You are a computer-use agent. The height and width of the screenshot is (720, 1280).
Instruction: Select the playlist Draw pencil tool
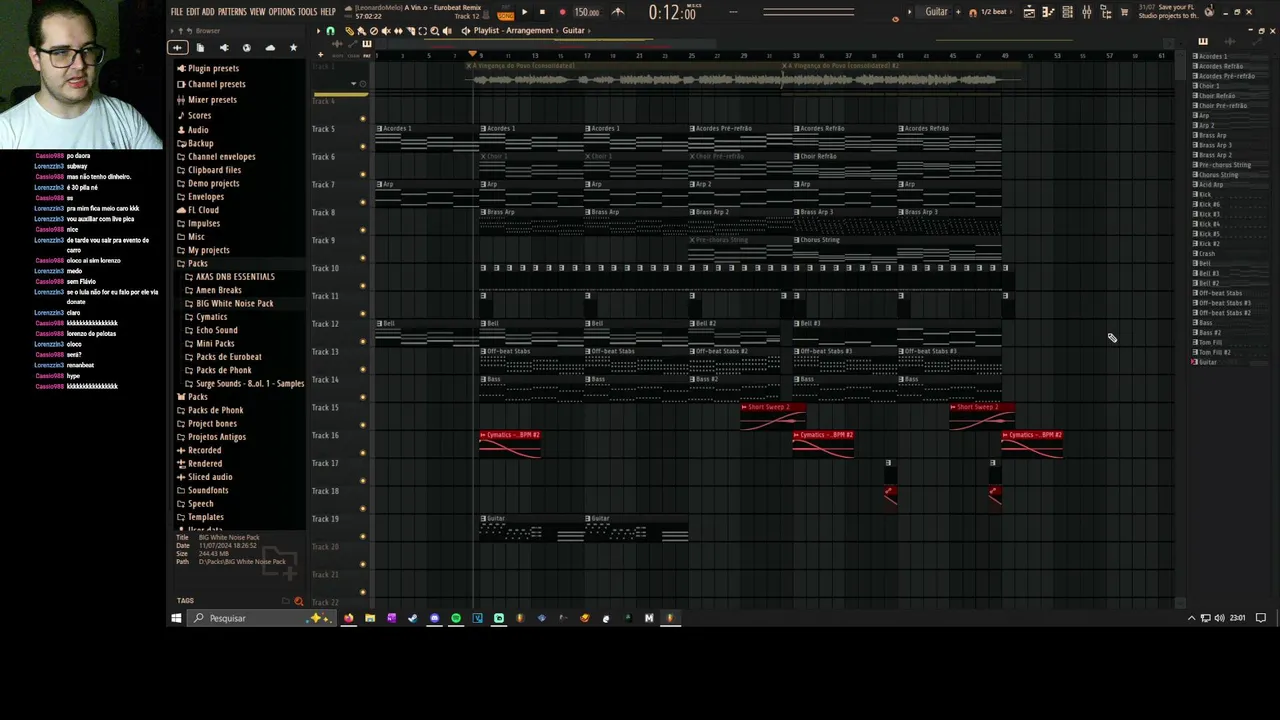coord(349,31)
